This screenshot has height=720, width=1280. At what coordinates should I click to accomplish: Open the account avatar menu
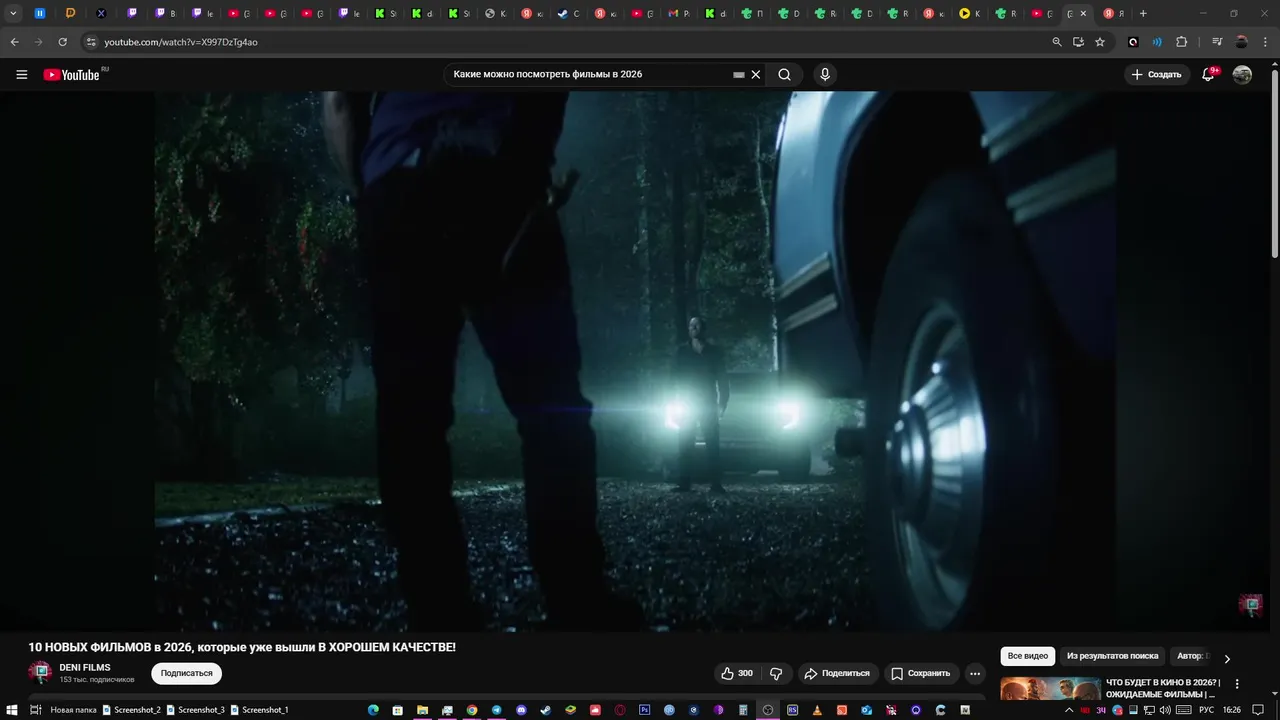(x=1242, y=74)
